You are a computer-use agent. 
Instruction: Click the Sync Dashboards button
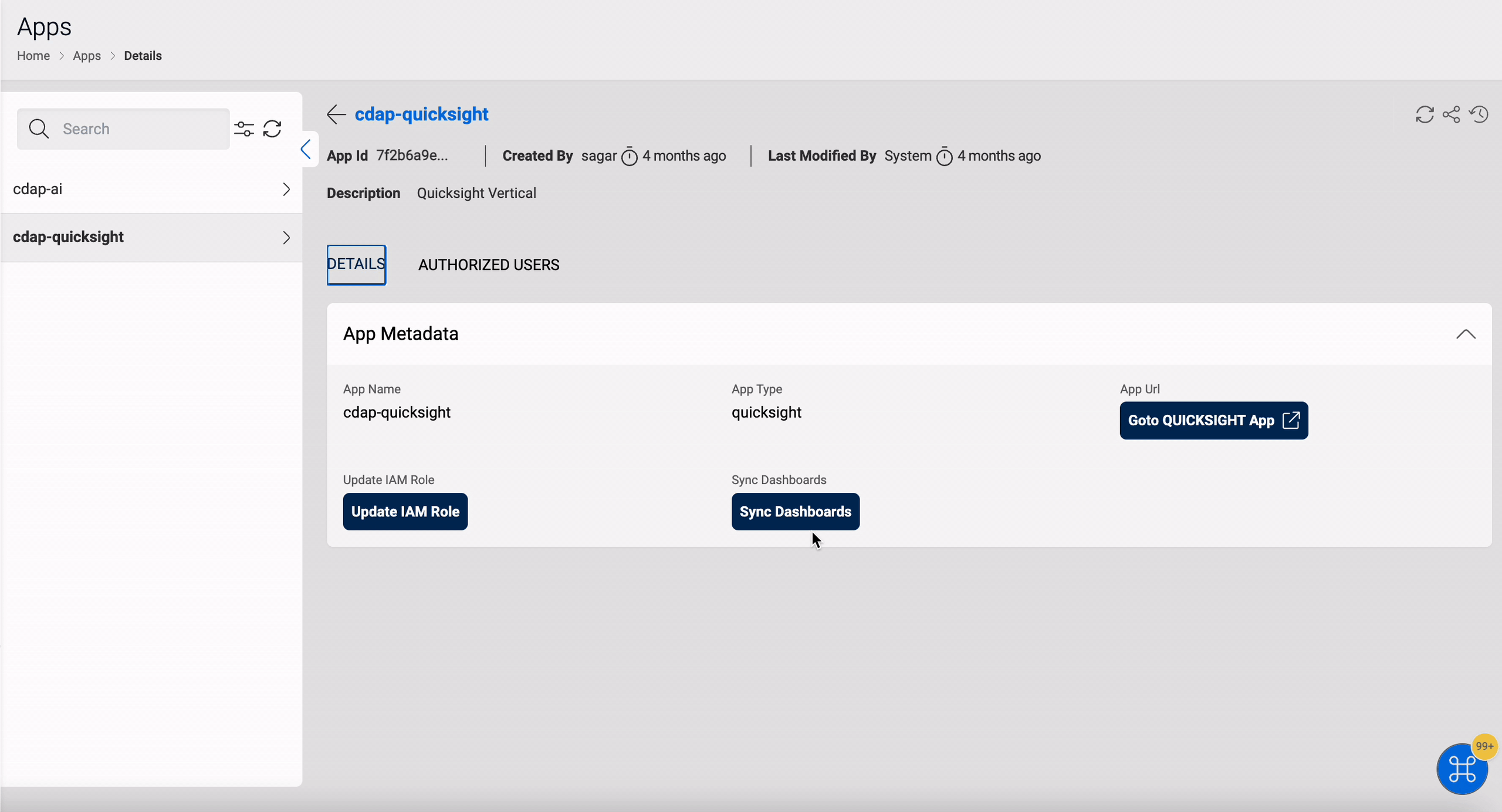tap(795, 511)
